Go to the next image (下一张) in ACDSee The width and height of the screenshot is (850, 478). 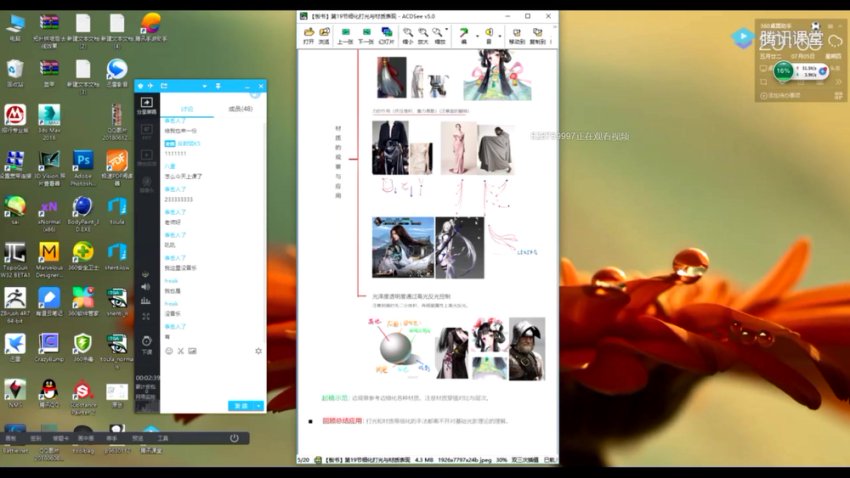(x=366, y=35)
